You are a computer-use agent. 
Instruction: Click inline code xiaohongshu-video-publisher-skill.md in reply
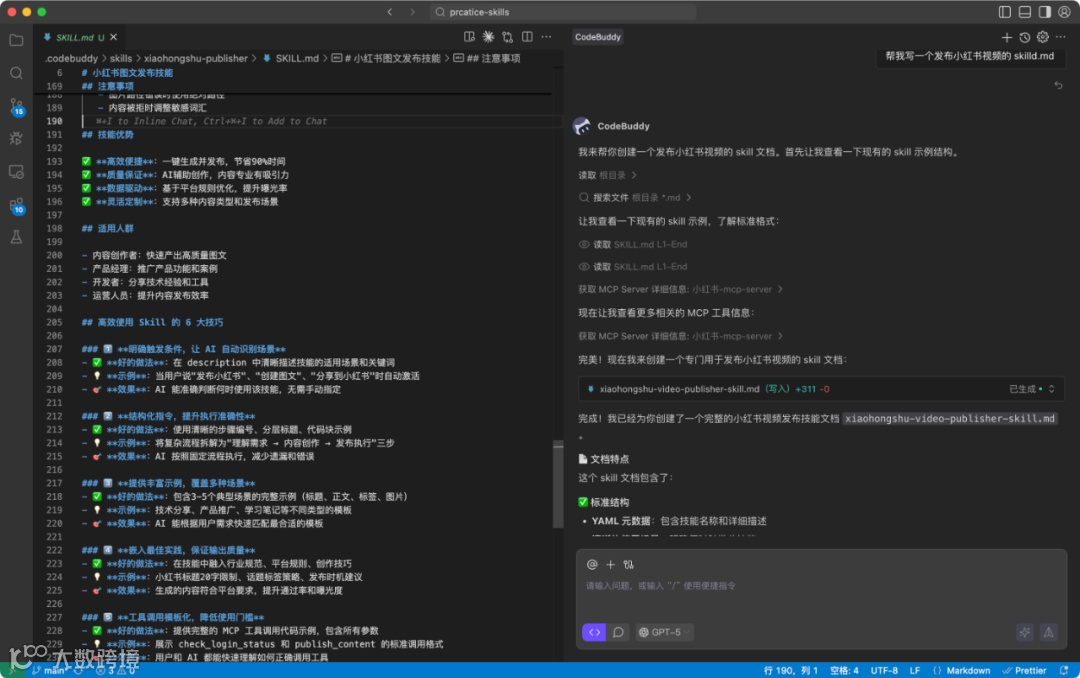[x=950, y=418]
